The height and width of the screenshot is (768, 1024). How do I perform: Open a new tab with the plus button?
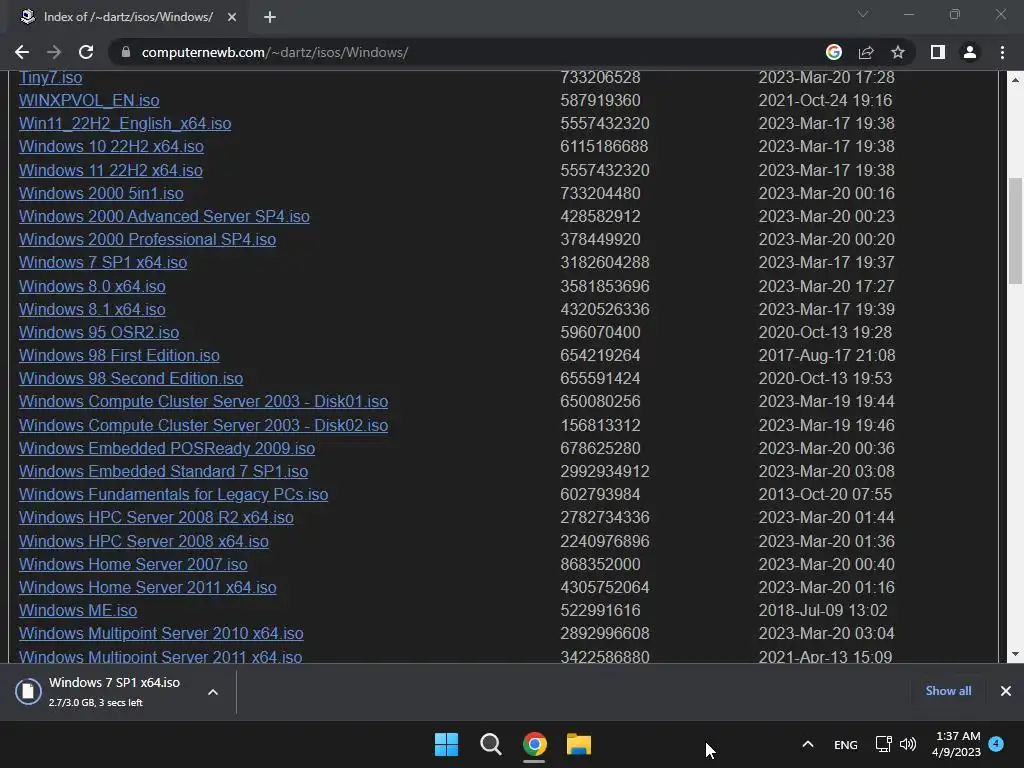pyautogui.click(x=270, y=17)
